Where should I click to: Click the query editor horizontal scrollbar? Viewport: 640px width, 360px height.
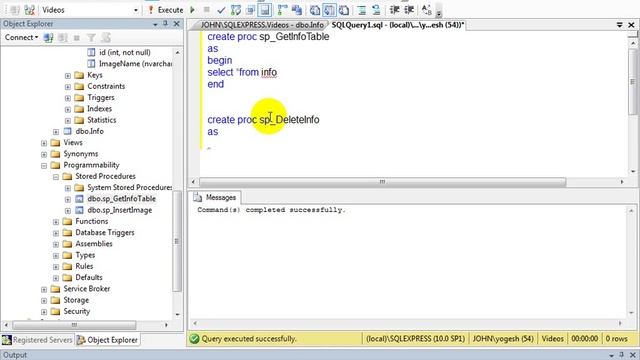[382, 182]
